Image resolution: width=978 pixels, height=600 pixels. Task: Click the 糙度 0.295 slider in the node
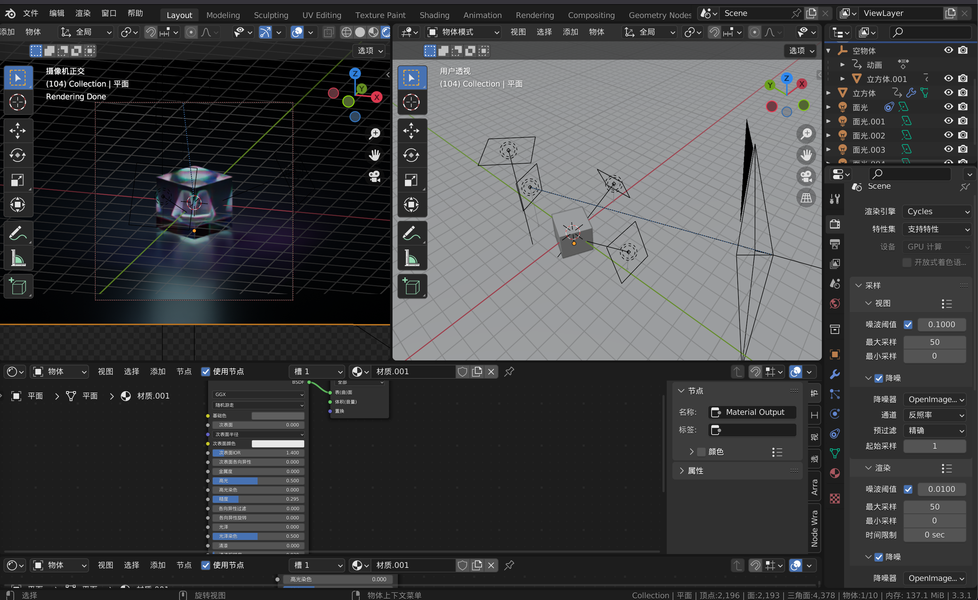tap(258, 499)
